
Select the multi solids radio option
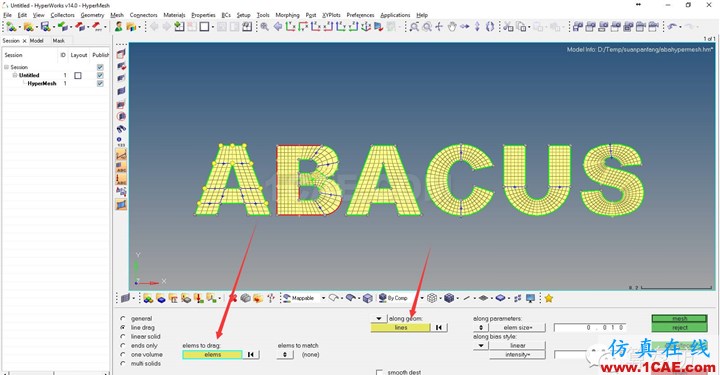[x=123, y=364]
